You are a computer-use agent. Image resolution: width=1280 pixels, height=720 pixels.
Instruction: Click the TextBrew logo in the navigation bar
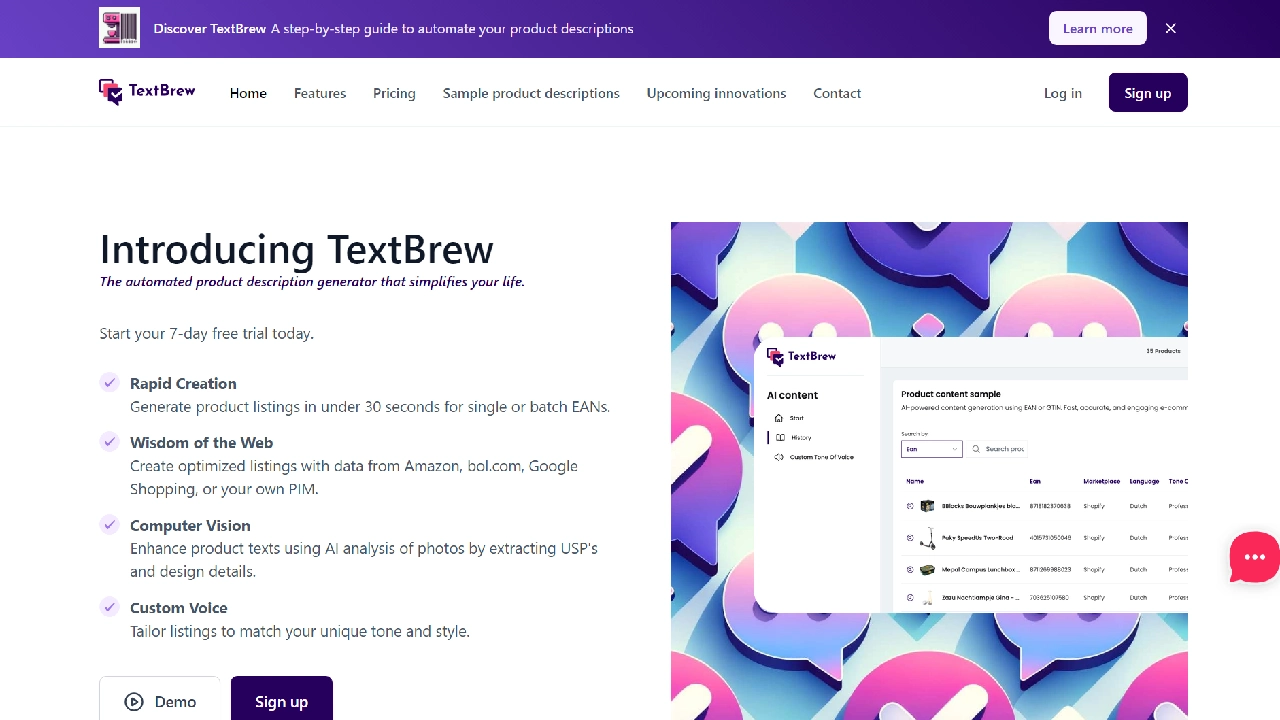point(146,91)
